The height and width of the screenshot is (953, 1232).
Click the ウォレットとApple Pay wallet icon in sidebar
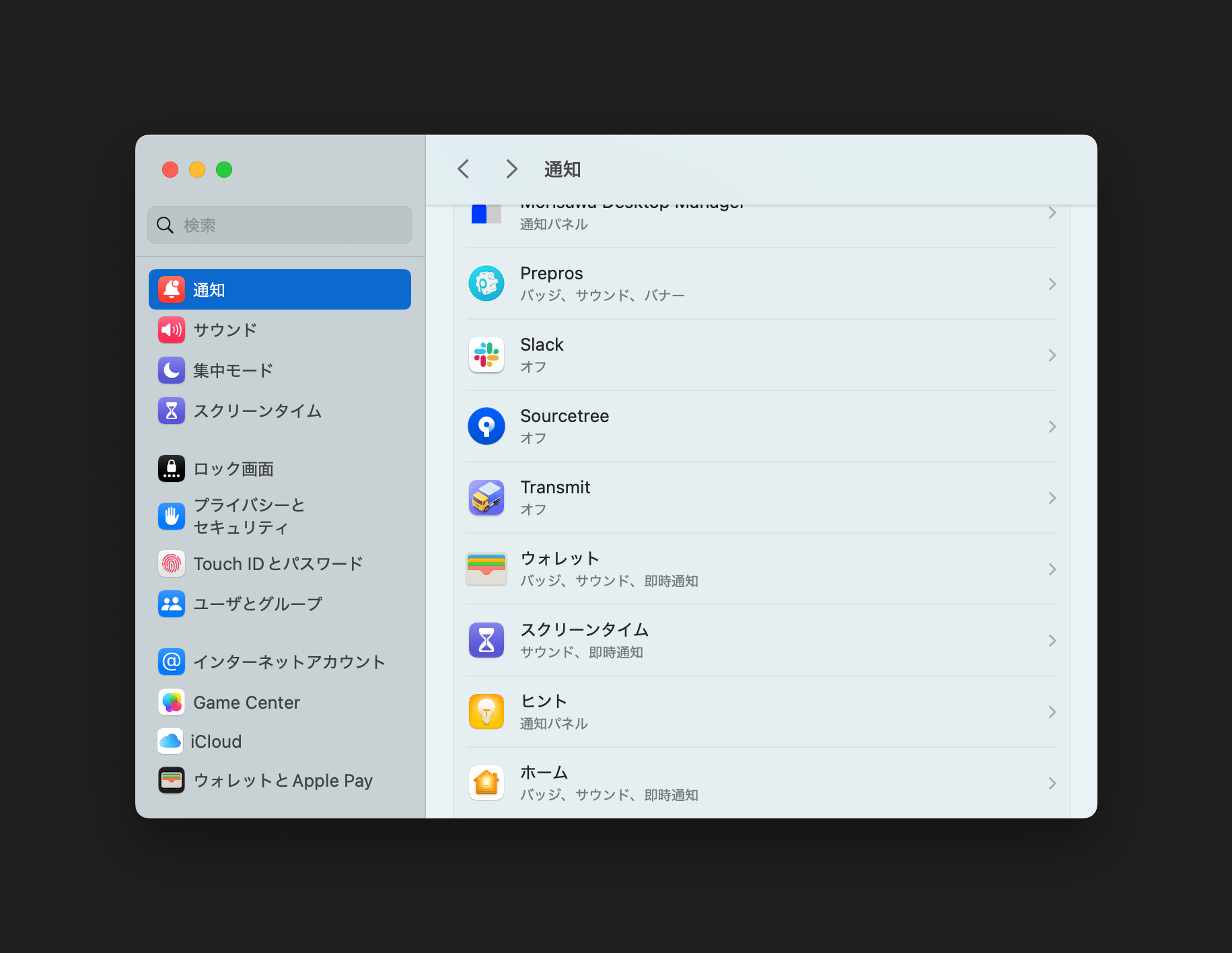click(172, 780)
